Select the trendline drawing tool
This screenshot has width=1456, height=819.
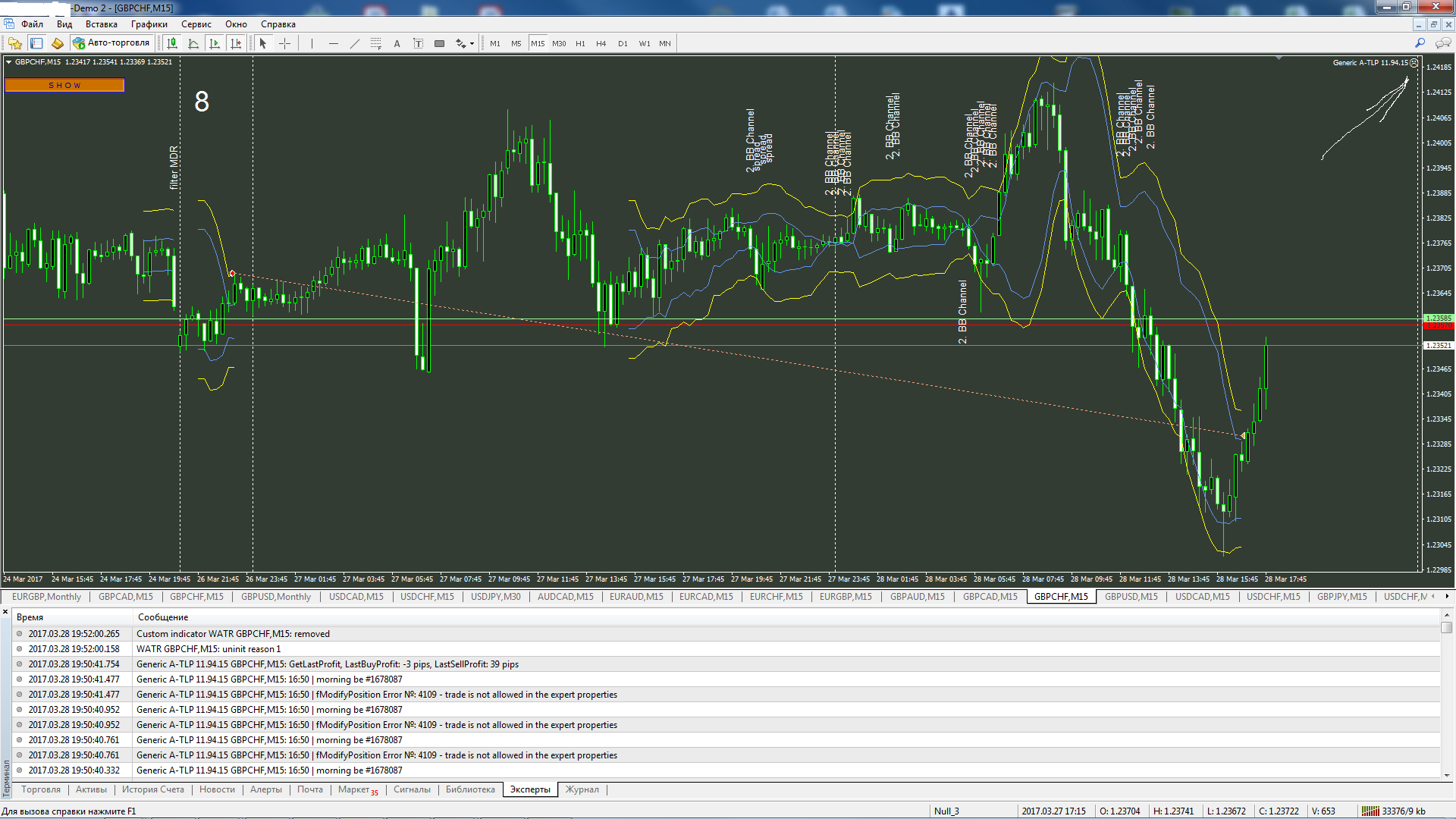click(354, 43)
